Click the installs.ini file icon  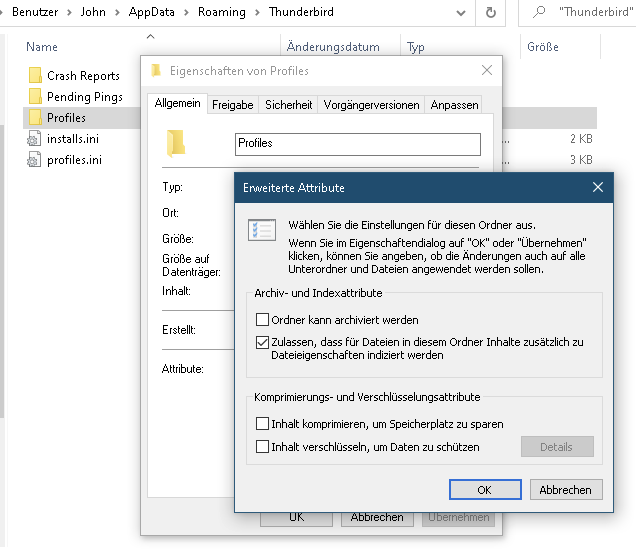click(35, 139)
